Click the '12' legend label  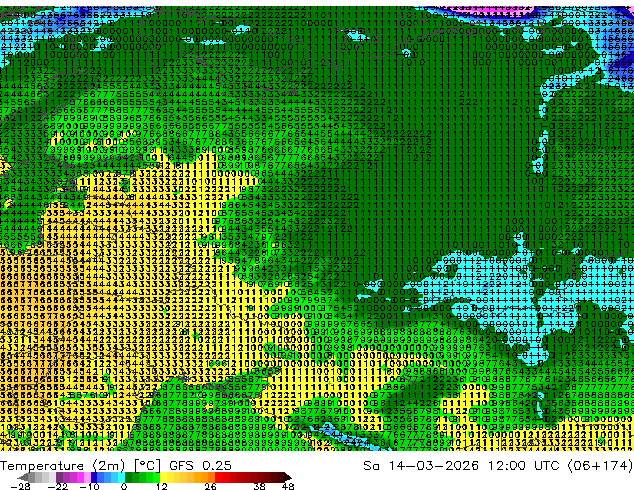click(162, 486)
